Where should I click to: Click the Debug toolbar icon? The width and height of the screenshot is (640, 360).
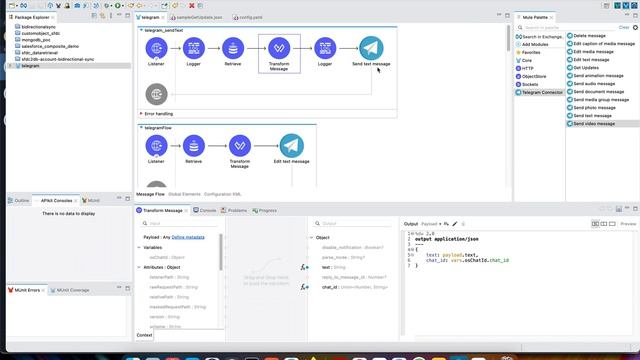tap(107, 6)
